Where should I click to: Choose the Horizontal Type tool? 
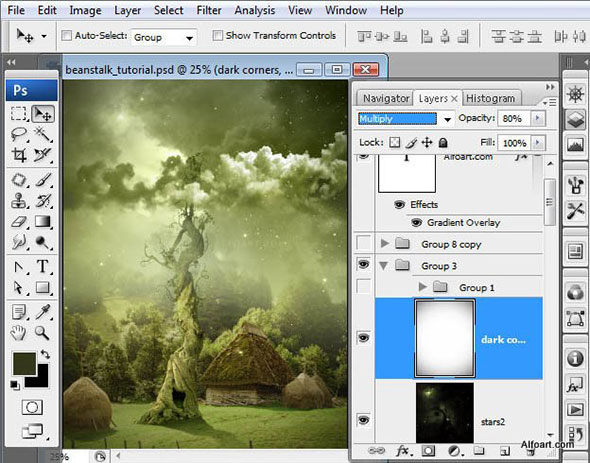[x=43, y=266]
